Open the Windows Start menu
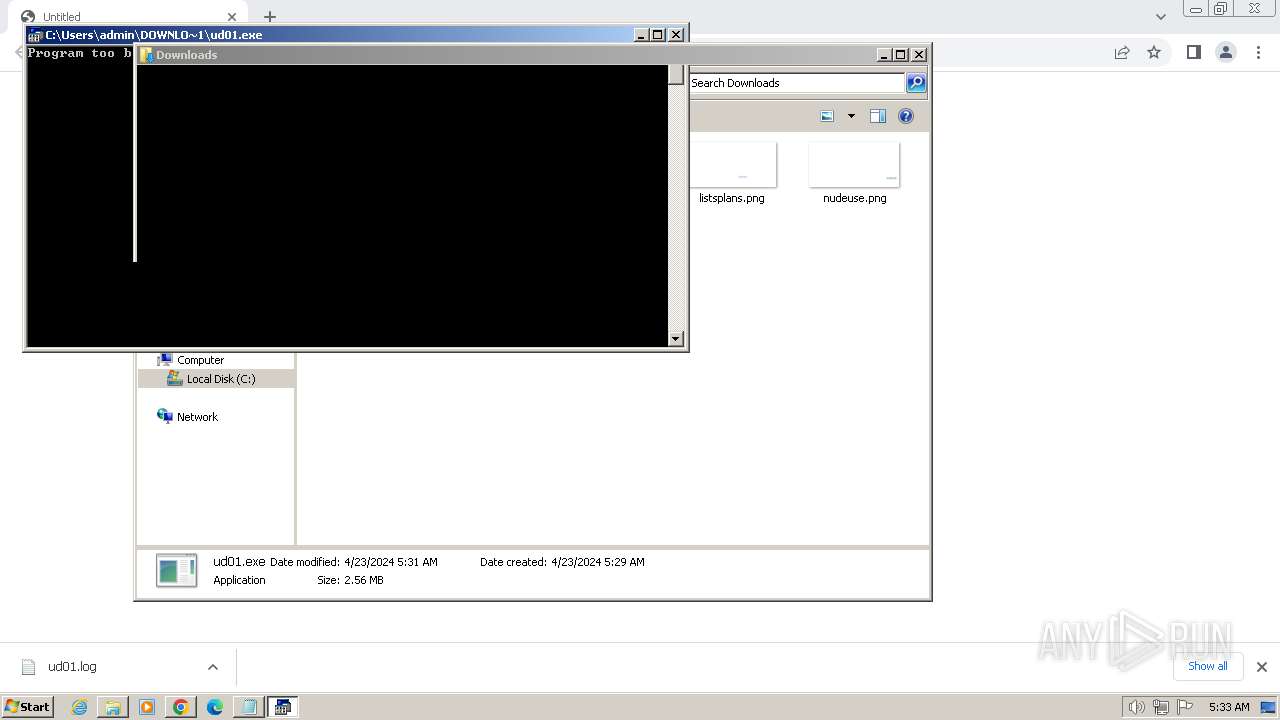 pos(28,707)
